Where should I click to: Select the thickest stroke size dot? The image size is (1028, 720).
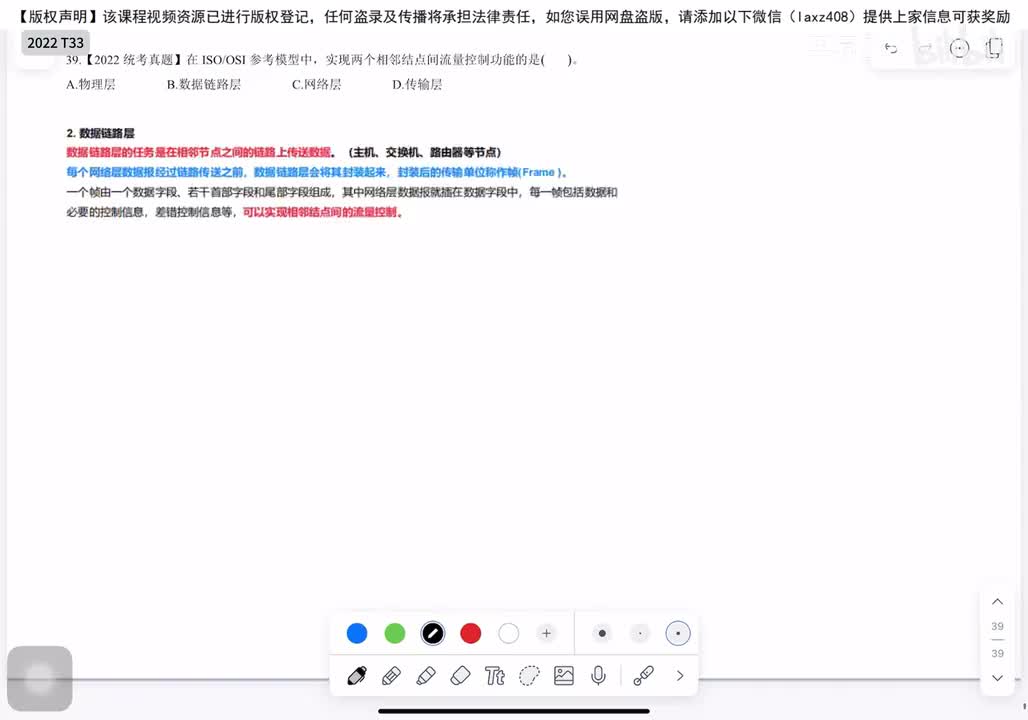coord(602,633)
